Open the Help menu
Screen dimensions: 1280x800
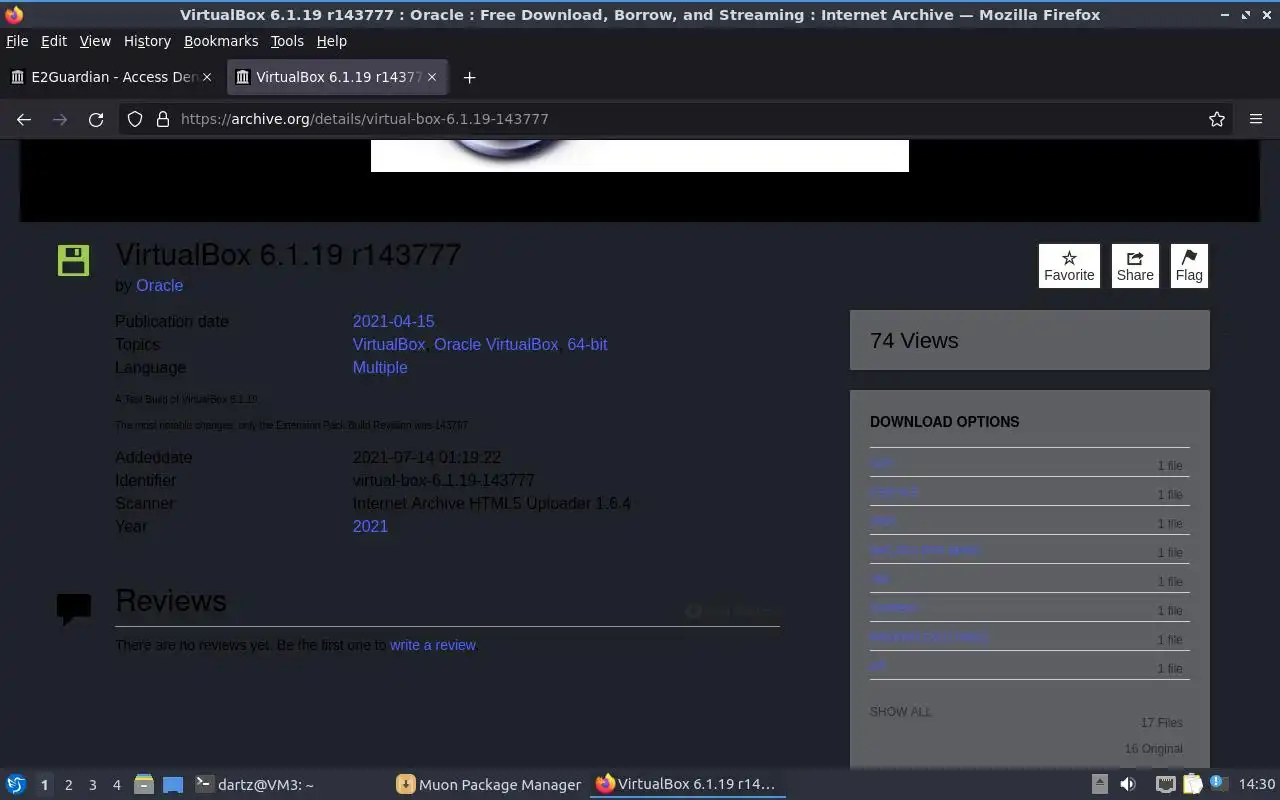coord(332,41)
